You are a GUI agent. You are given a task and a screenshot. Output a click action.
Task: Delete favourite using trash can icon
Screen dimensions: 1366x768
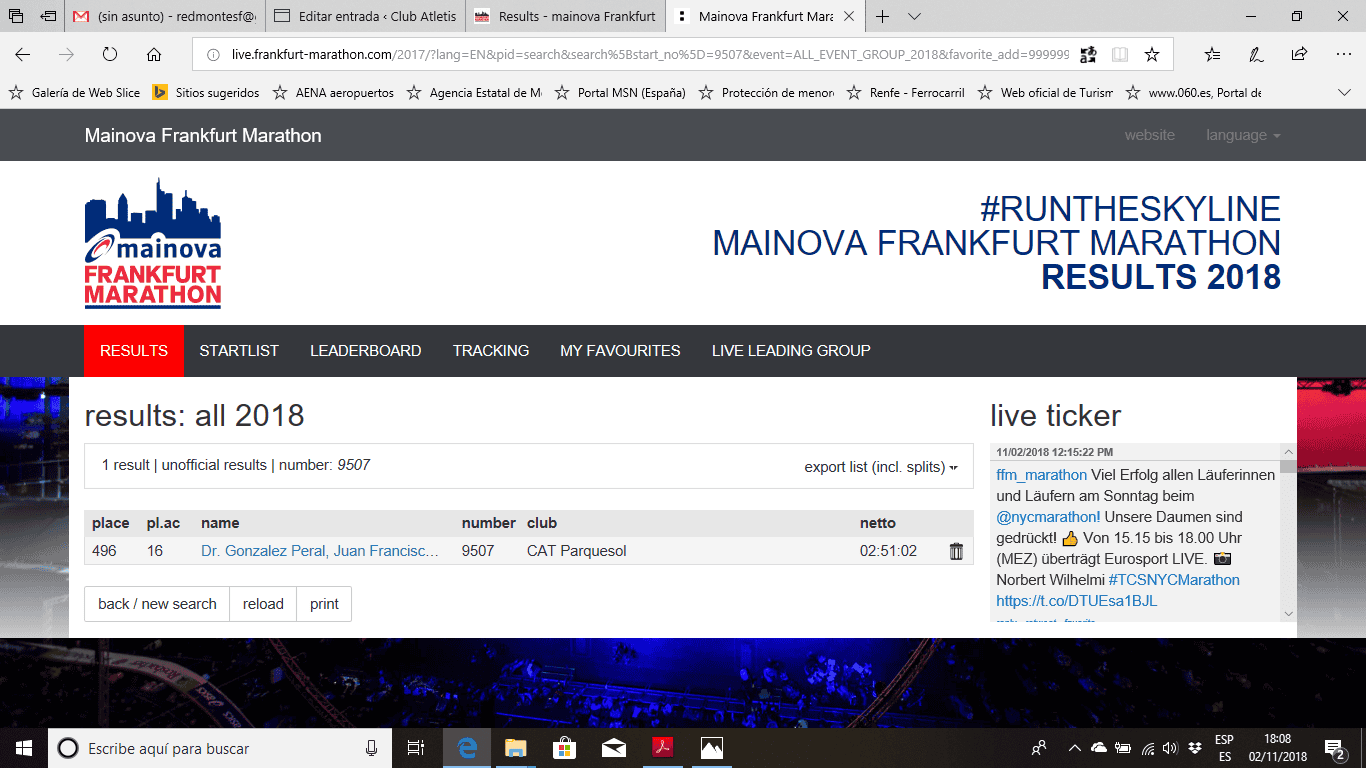pyautogui.click(x=956, y=551)
